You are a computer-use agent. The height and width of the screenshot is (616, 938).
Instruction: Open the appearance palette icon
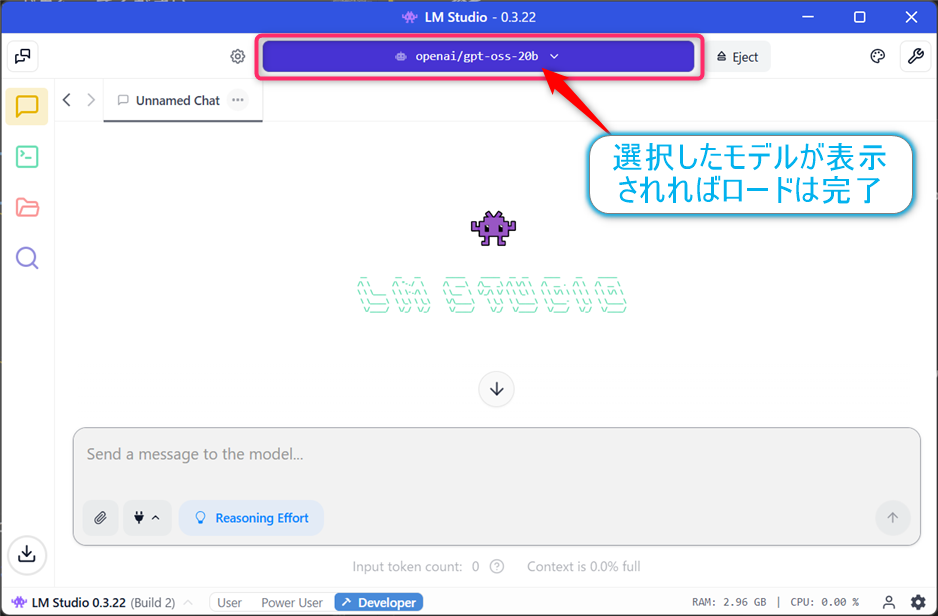(877, 56)
